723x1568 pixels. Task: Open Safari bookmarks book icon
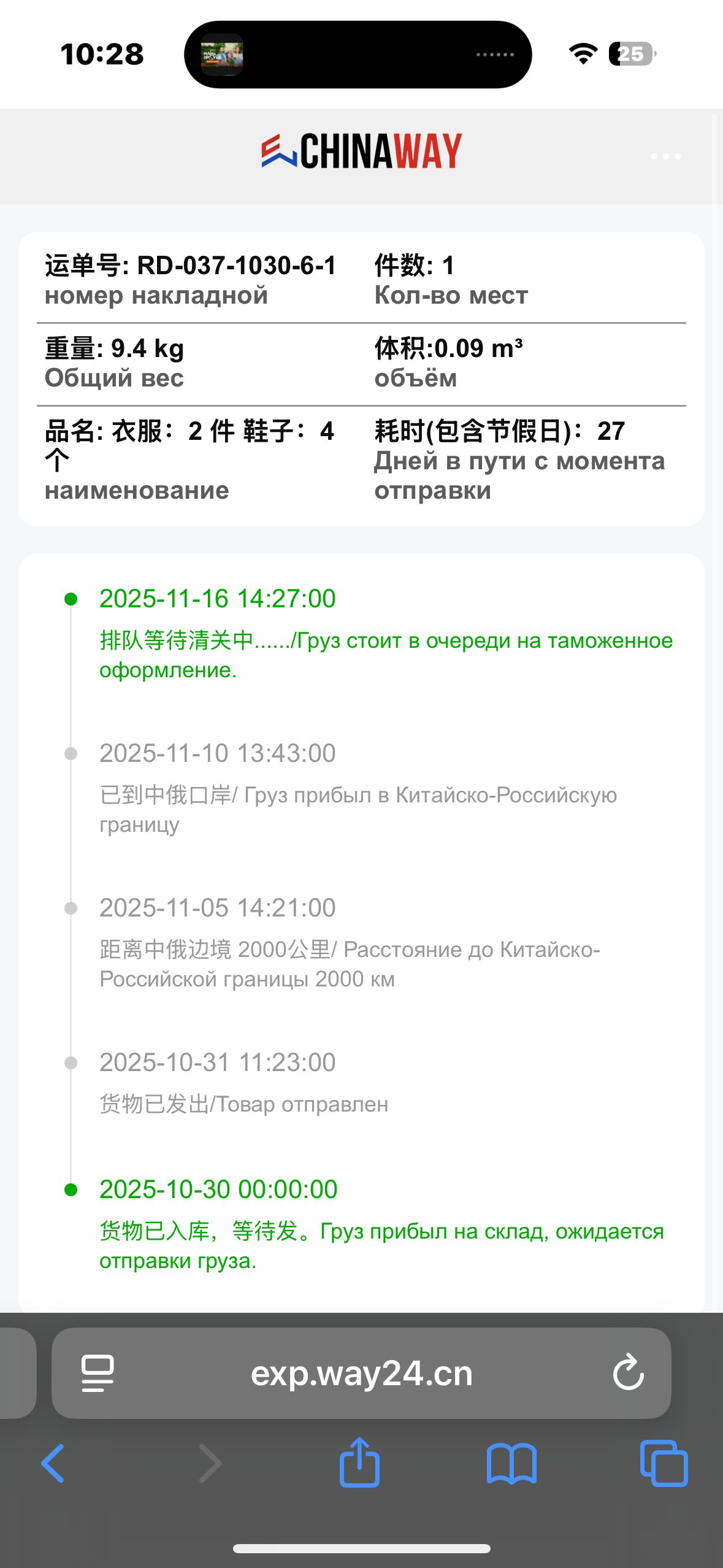coord(511,1464)
